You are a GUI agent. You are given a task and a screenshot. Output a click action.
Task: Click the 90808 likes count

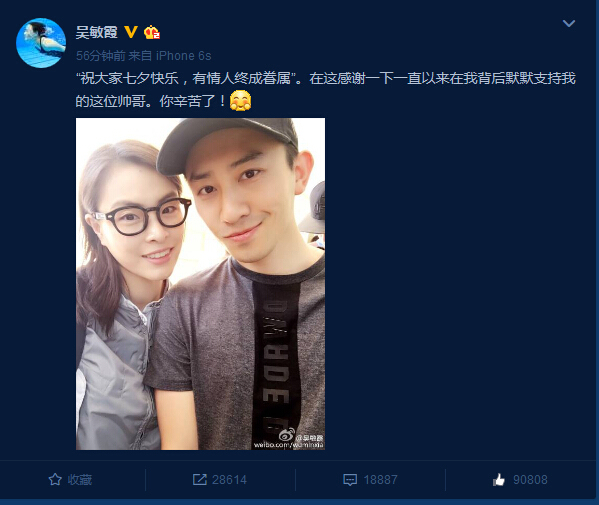click(x=530, y=480)
